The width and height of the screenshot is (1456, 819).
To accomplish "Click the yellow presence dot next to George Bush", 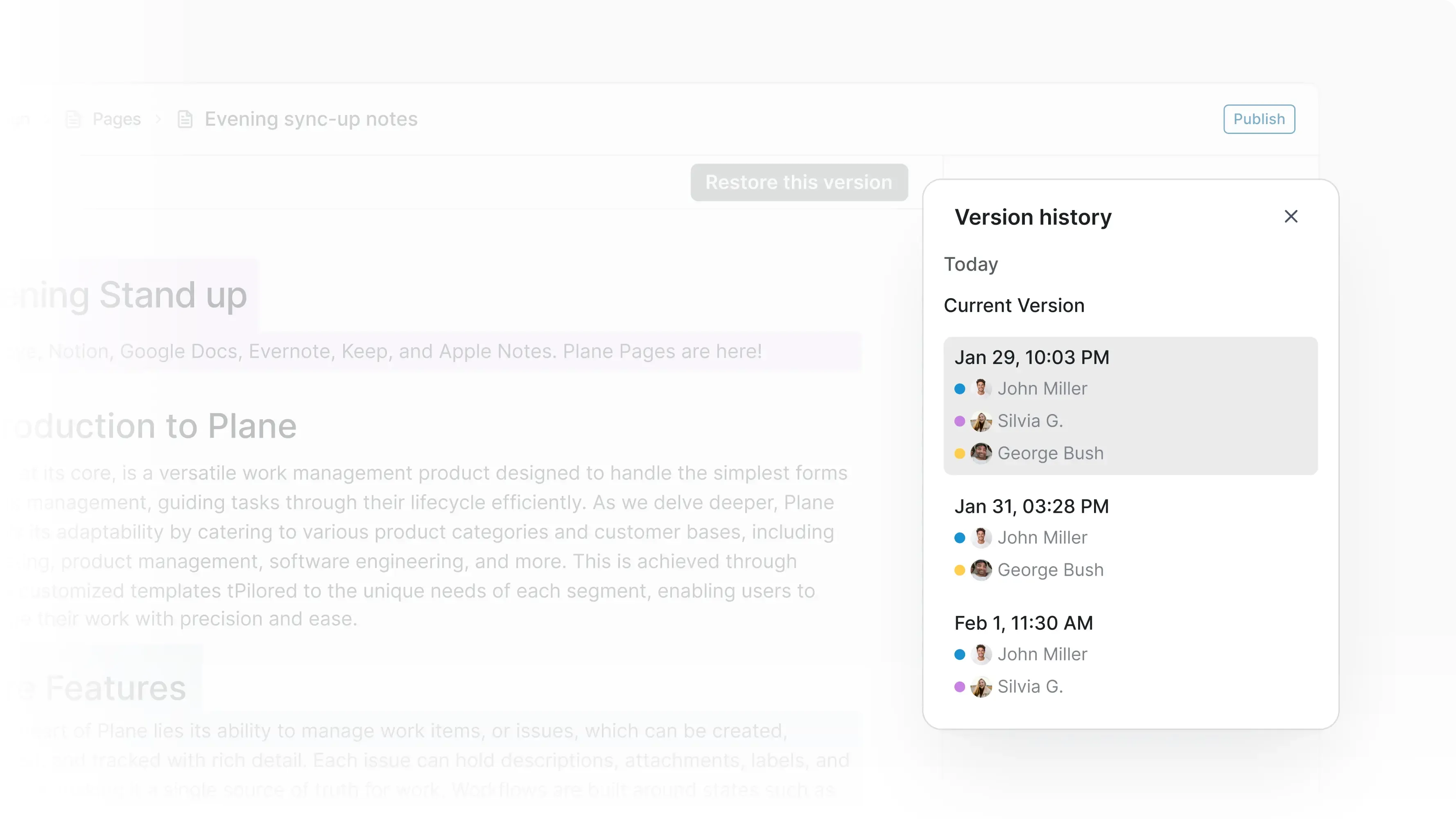I will click(x=959, y=453).
